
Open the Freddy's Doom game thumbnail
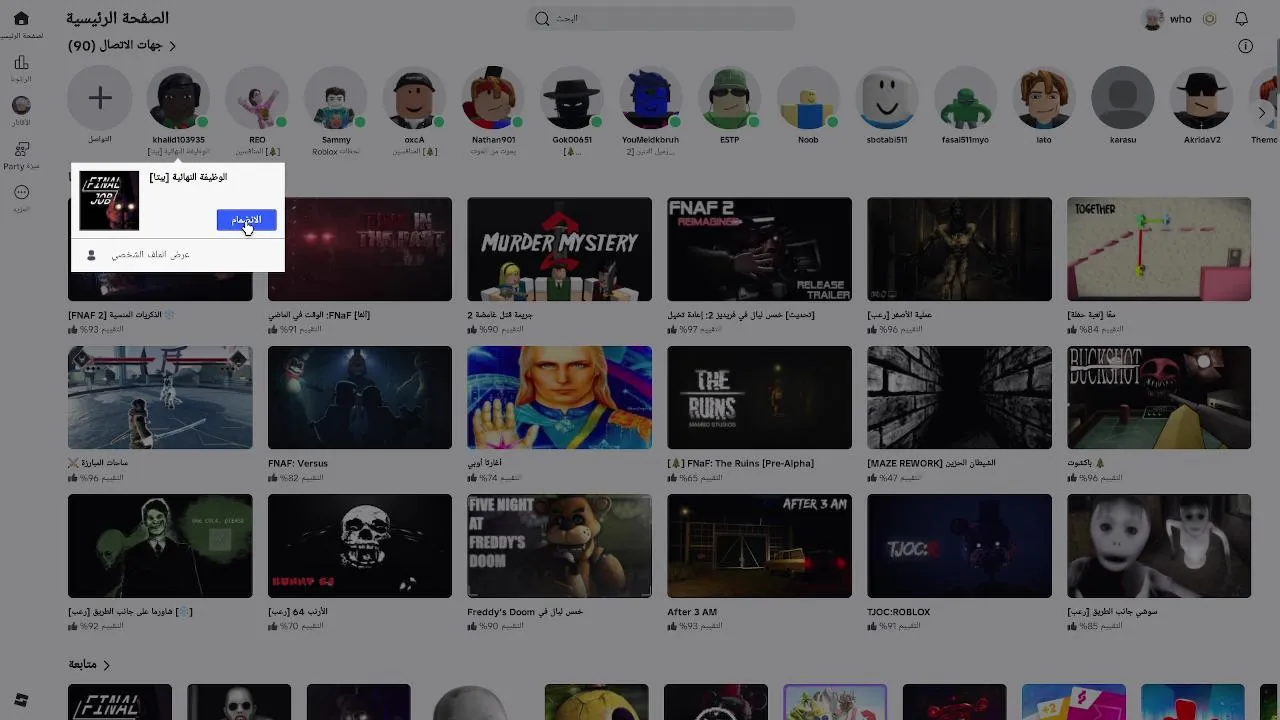tap(559, 546)
